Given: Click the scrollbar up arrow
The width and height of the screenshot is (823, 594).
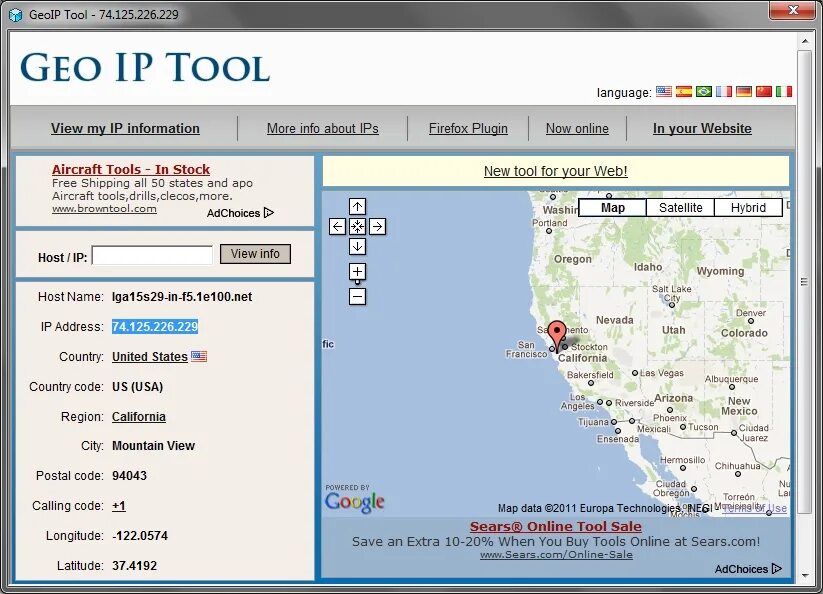Looking at the screenshot, I should tap(805, 40).
